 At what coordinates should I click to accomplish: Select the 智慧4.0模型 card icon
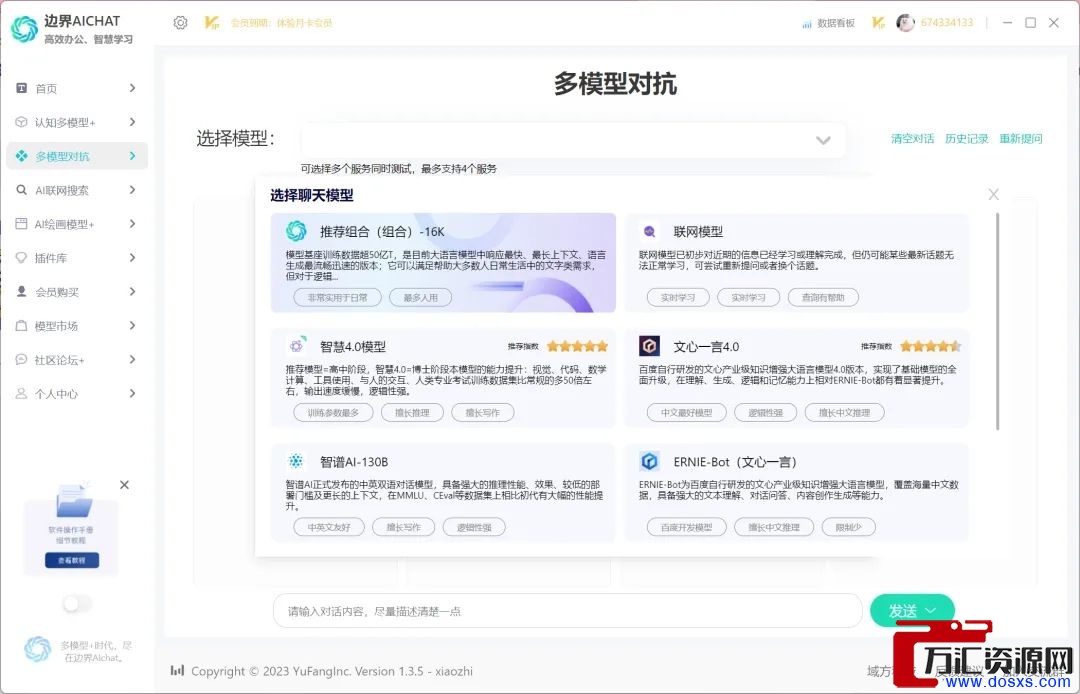click(296, 346)
